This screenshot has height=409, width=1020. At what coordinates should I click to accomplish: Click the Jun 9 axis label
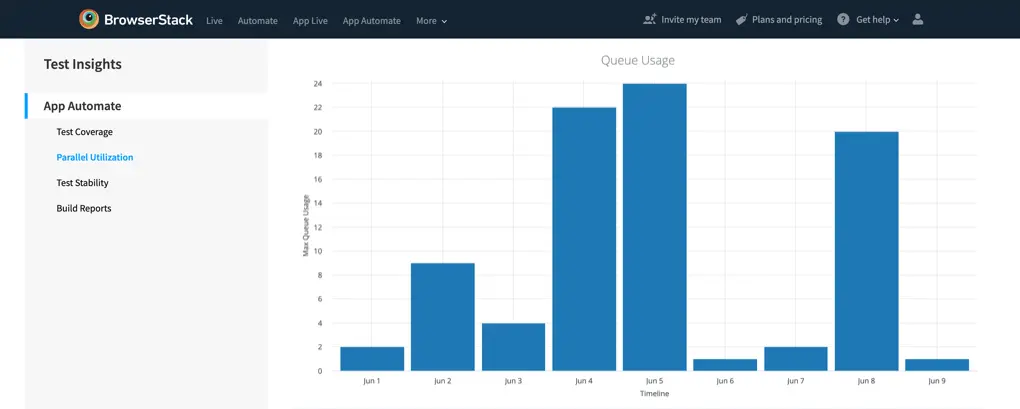(937, 381)
